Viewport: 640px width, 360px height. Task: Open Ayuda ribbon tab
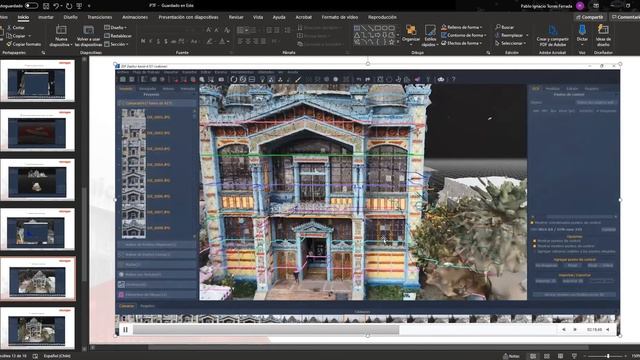pos(279,17)
